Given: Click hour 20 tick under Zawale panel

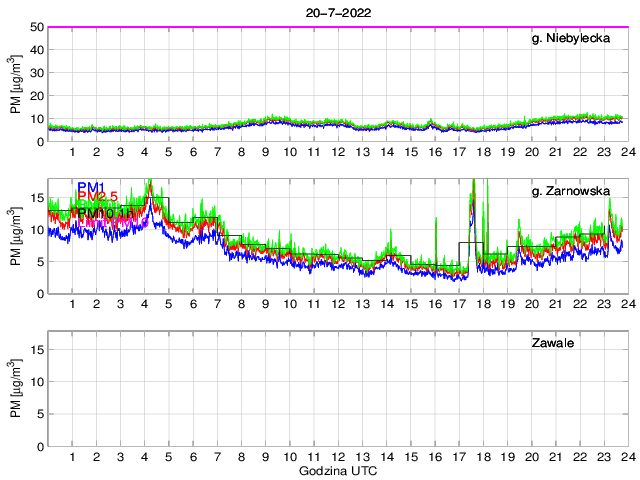Looking at the screenshot, I should pyautogui.click(x=532, y=457).
